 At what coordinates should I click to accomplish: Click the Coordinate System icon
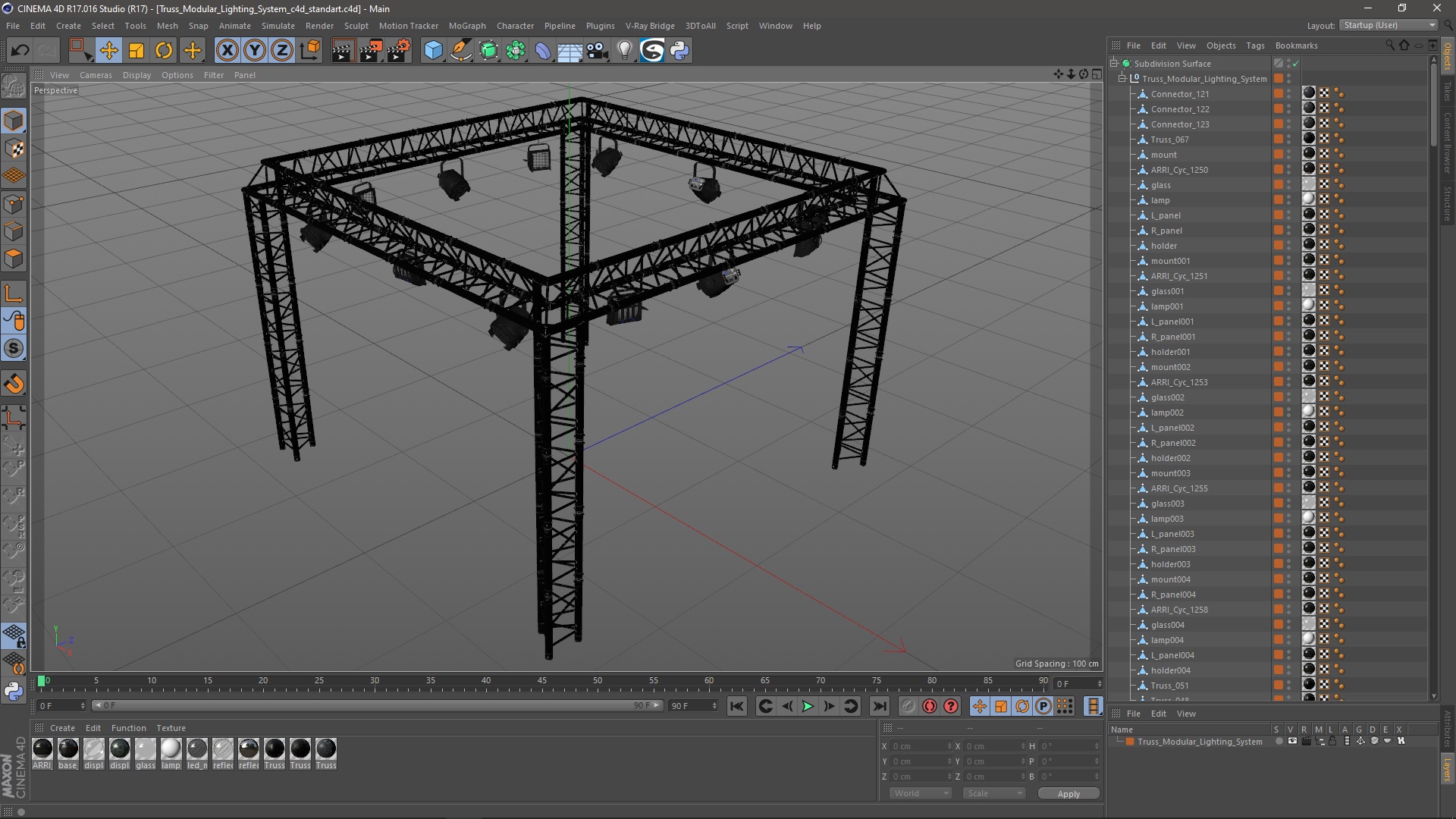coord(310,51)
